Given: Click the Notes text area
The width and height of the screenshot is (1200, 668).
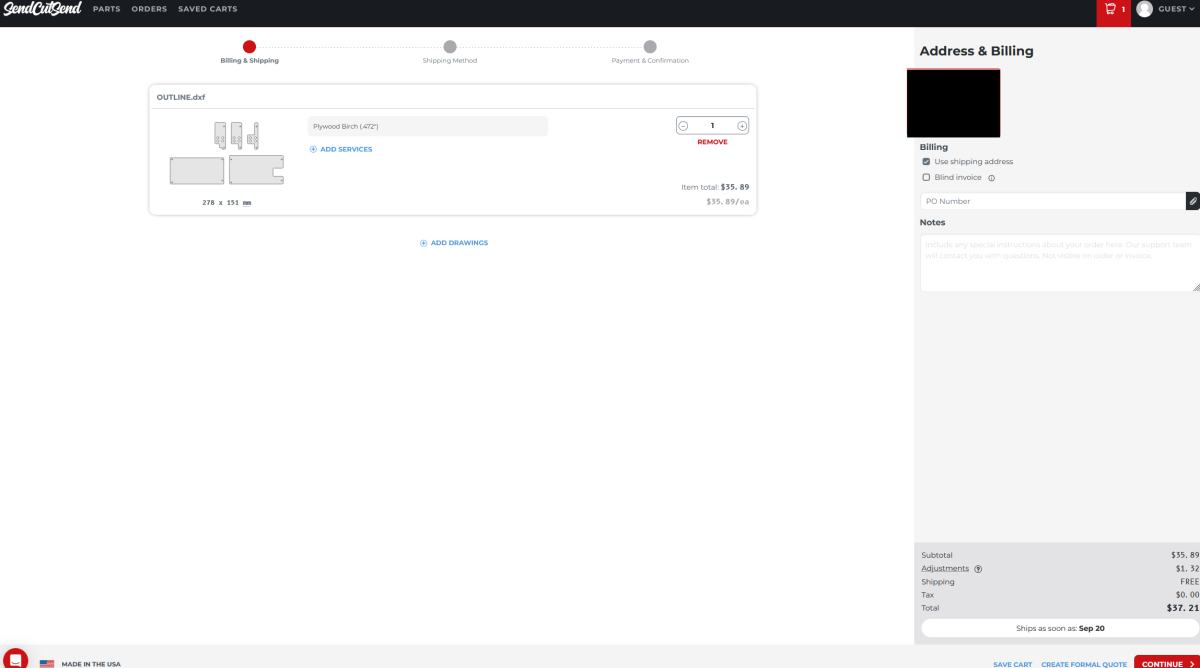Looking at the screenshot, I should click(x=1060, y=262).
